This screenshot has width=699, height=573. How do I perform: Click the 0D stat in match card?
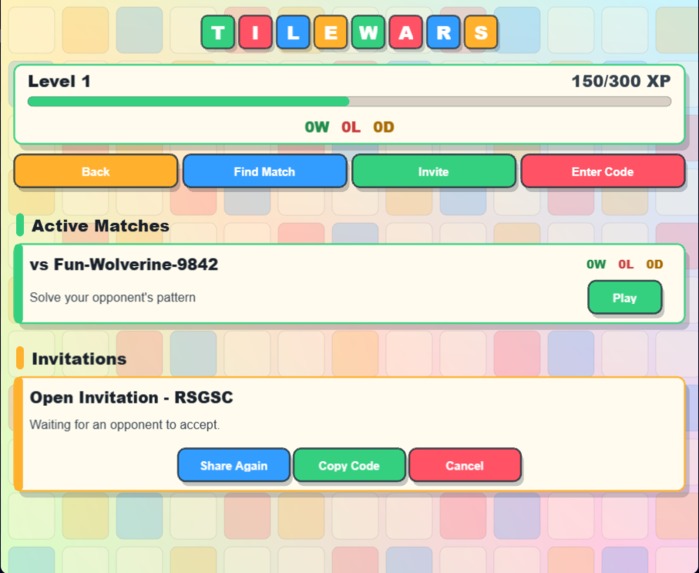(655, 264)
